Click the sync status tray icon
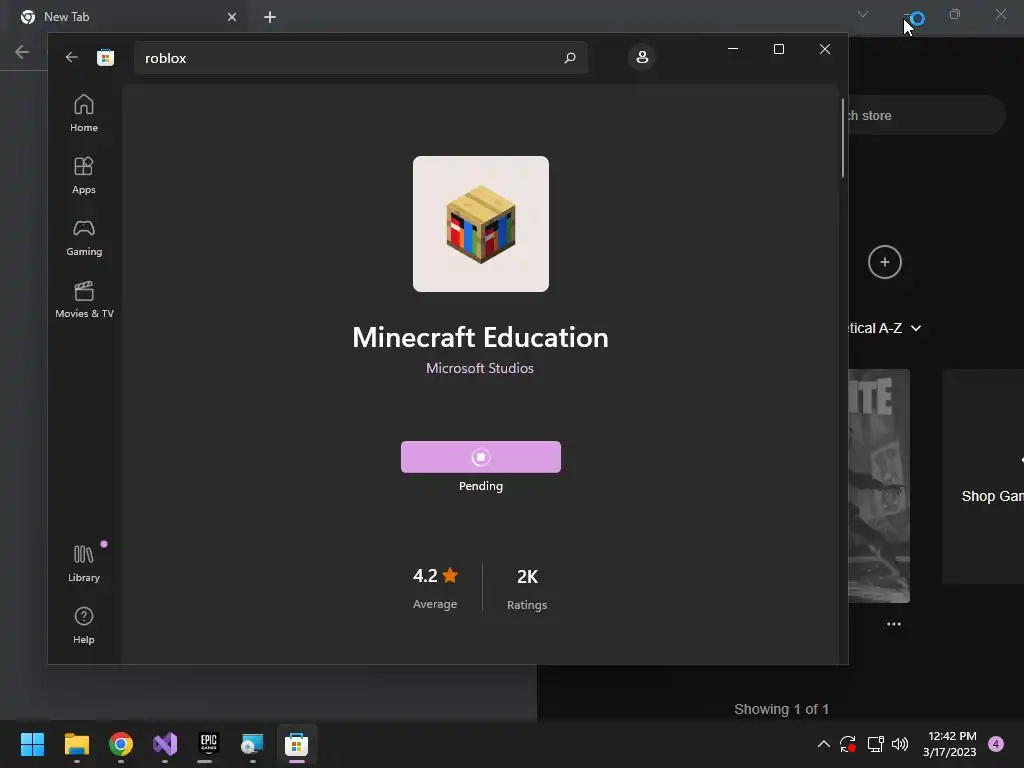 coord(848,744)
